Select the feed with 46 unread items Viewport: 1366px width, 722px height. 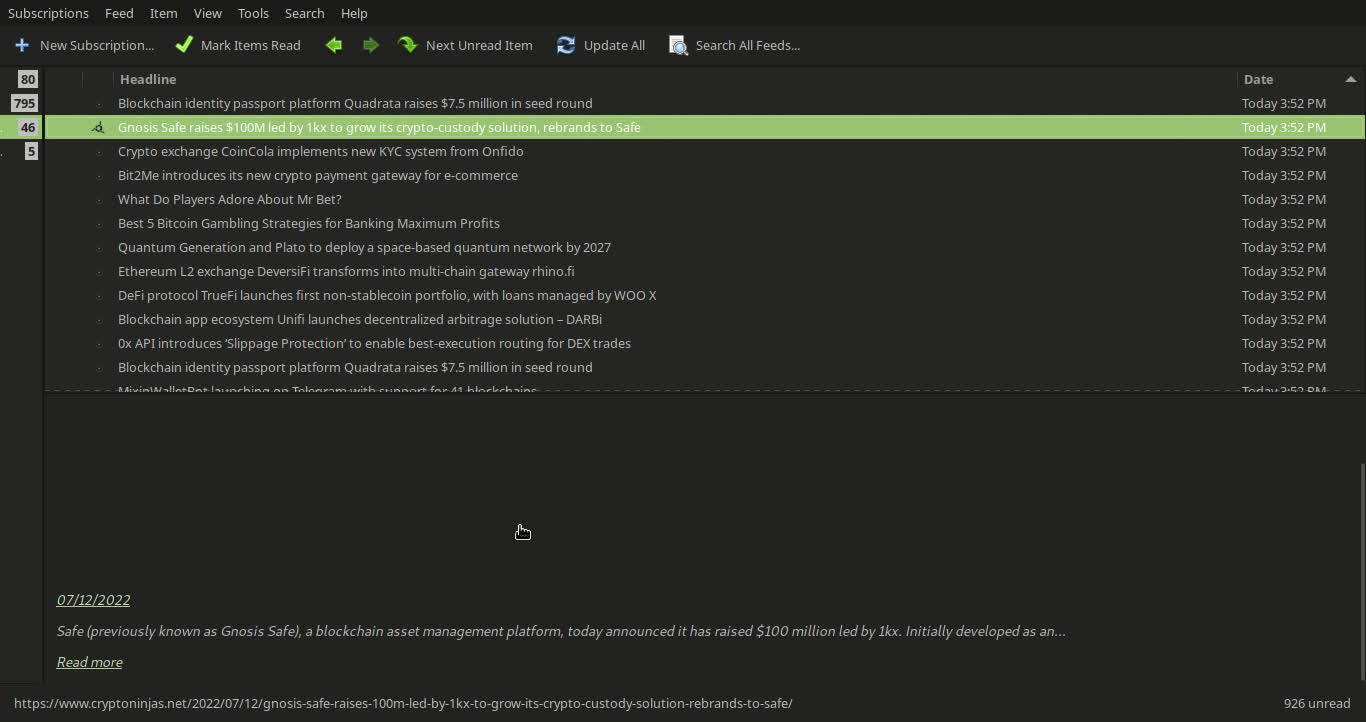[x=27, y=127]
